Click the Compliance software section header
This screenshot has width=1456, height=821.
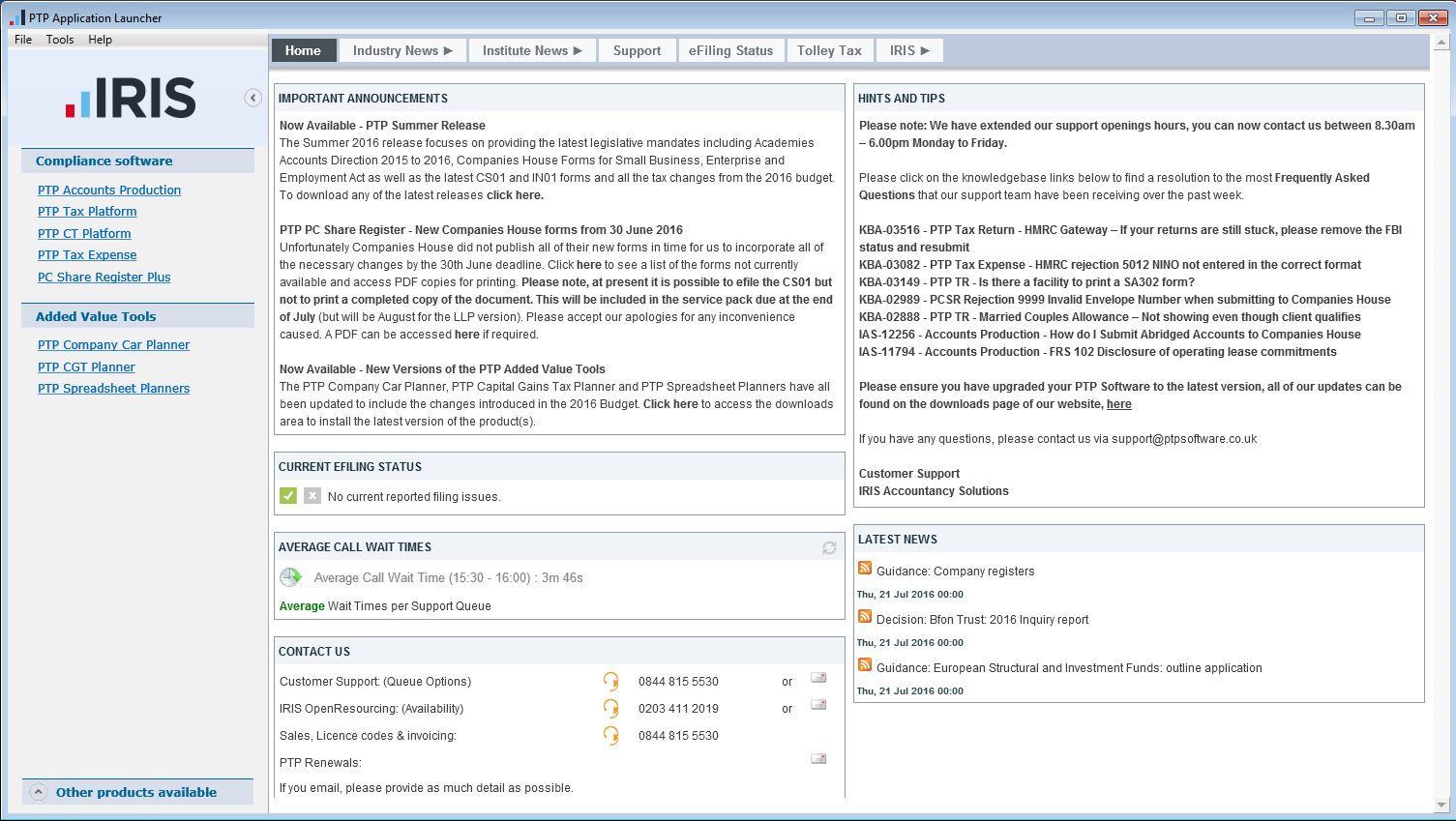137,161
